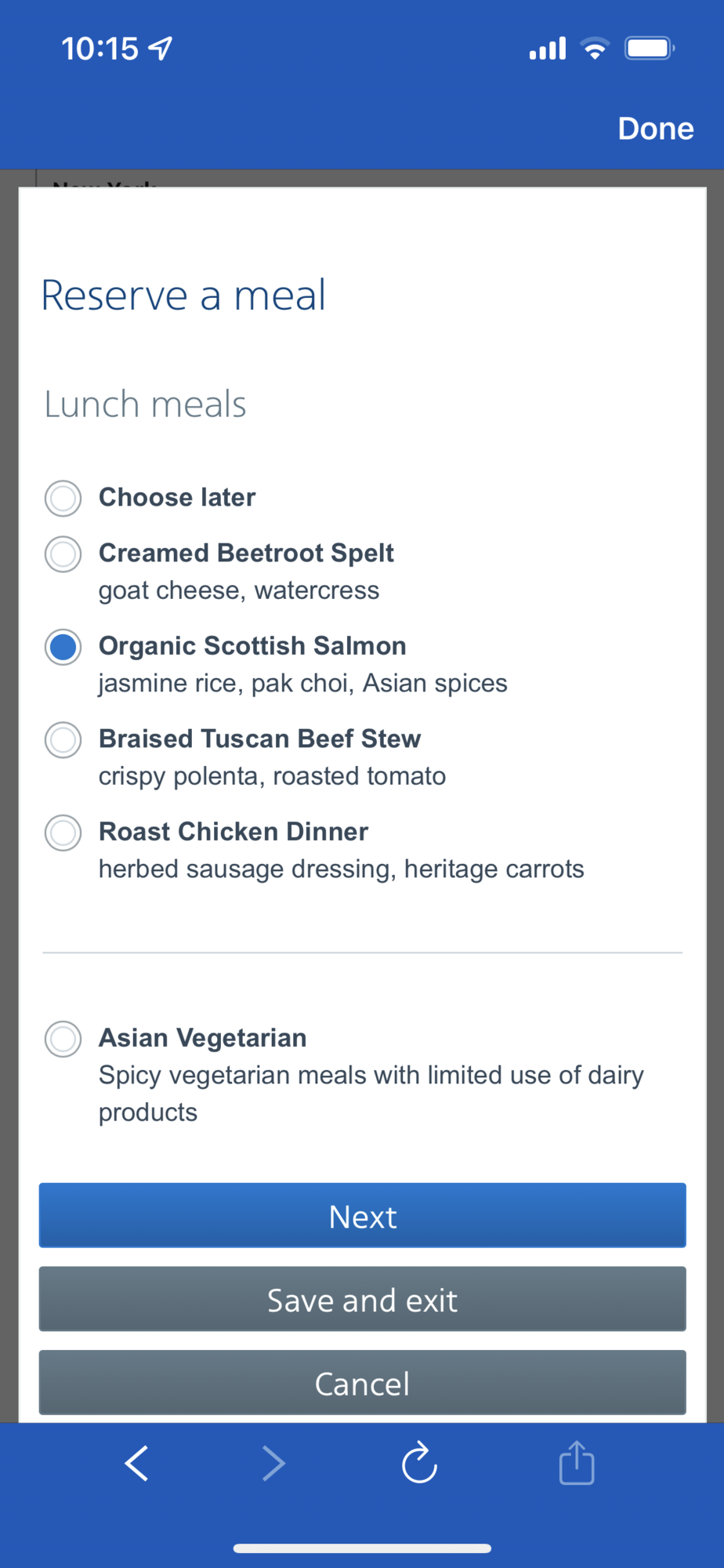
Task: Tap the browser back arrow icon
Action: (x=136, y=1463)
